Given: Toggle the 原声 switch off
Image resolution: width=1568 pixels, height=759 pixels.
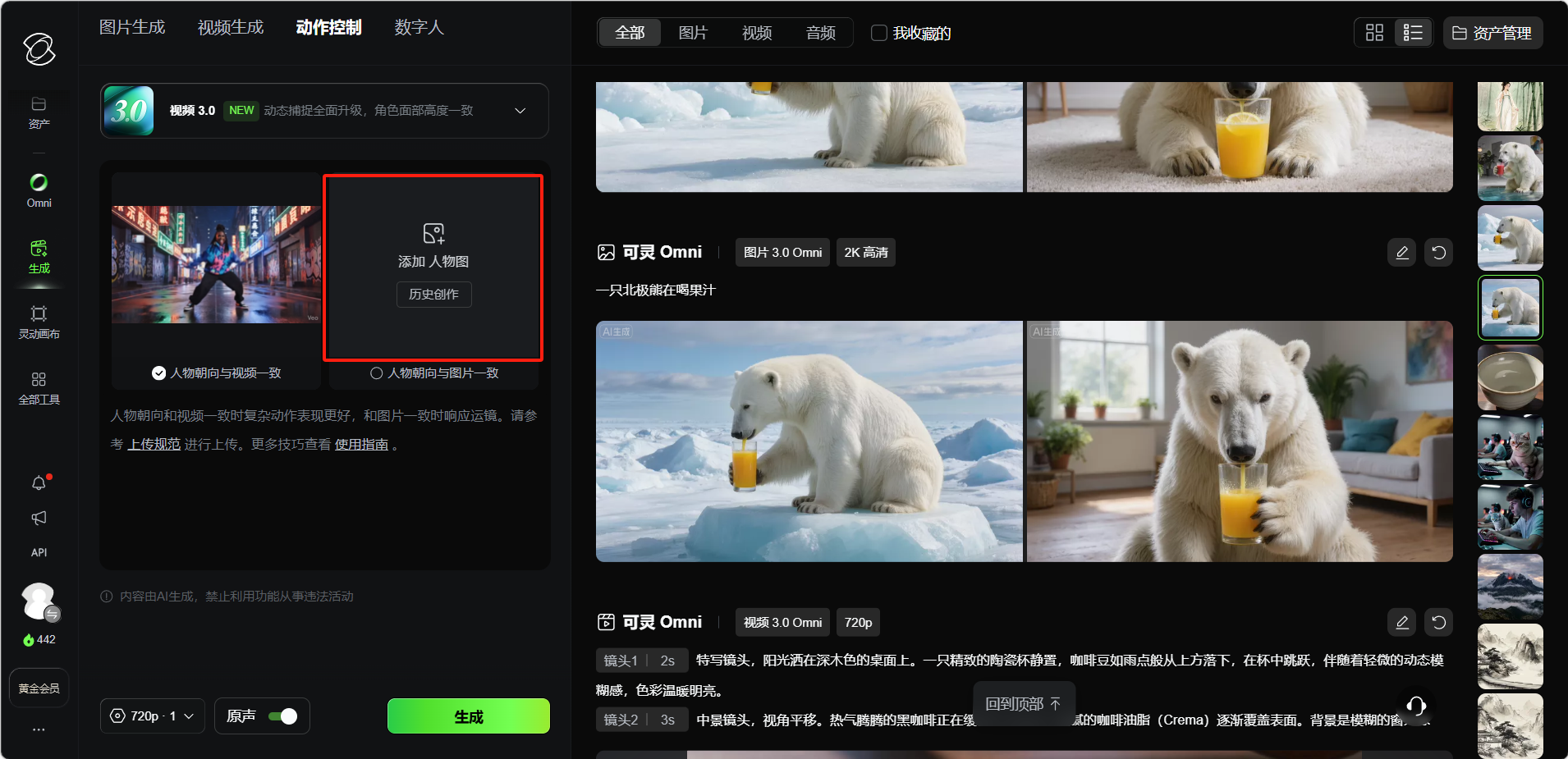Looking at the screenshot, I should (282, 716).
